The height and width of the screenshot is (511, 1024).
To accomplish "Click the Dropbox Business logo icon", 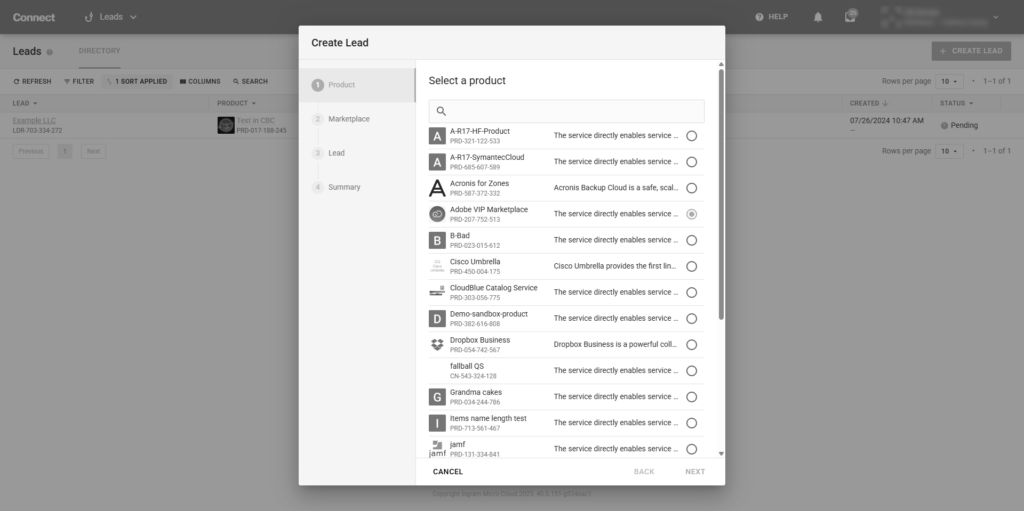I will tap(437, 345).
